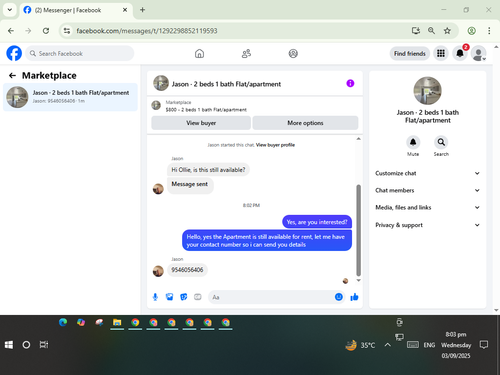500x375 pixels.
Task: Open conversation information purple icon
Action: (350, 83)
